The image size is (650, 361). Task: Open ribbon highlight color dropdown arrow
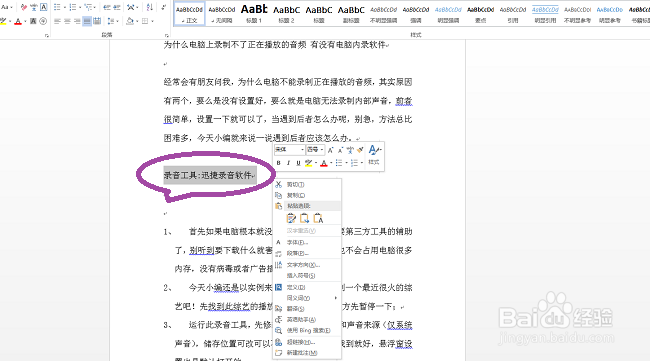click(x=10, y=21)
